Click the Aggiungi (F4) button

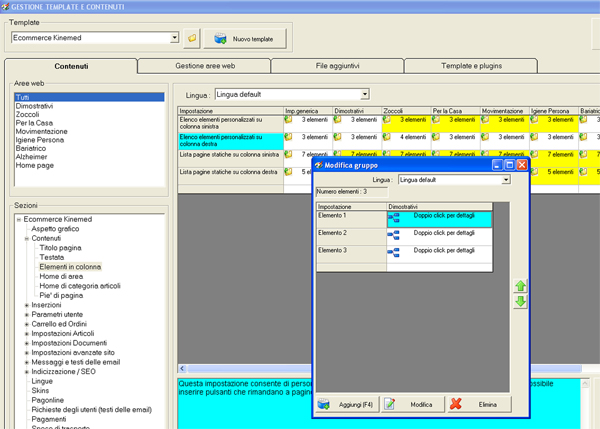click(348, 405)
